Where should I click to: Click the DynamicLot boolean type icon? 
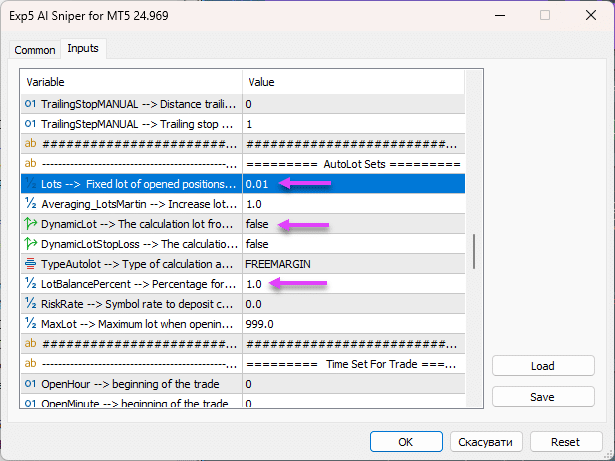pyautogui.click(x=30, y=224)
